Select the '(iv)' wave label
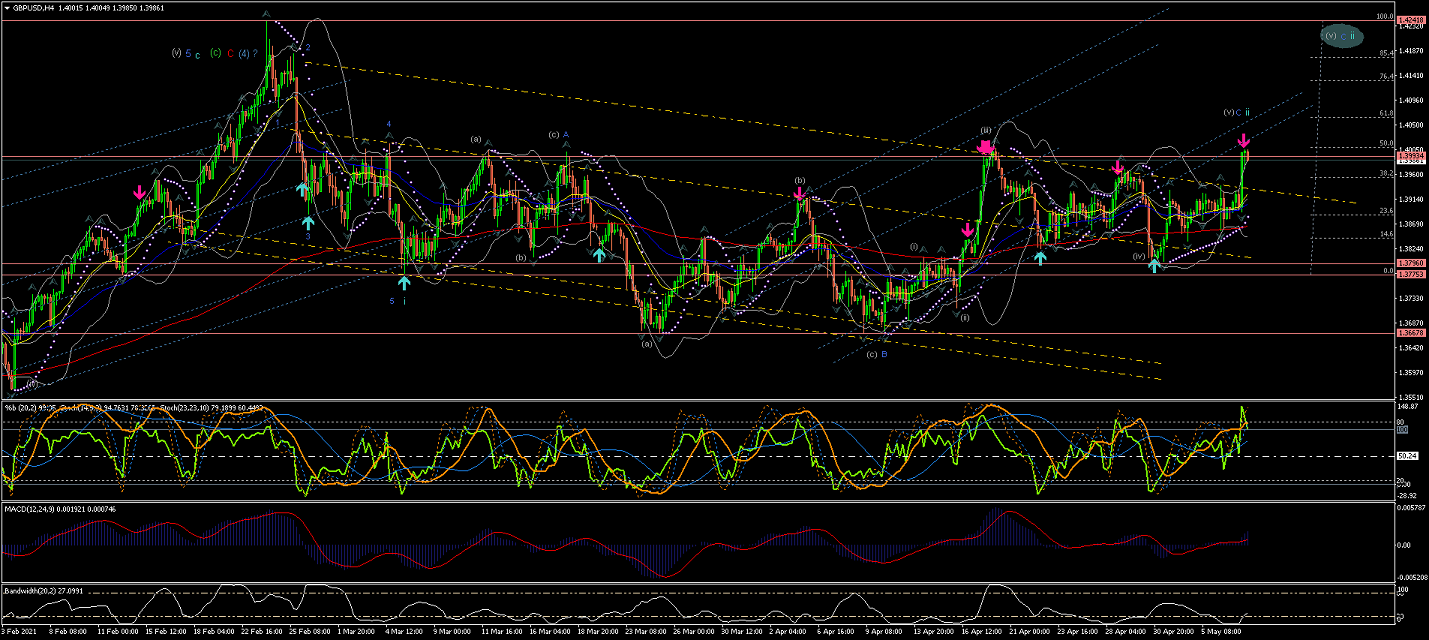Screen dimensions: 1429x640 point(1138,256)
